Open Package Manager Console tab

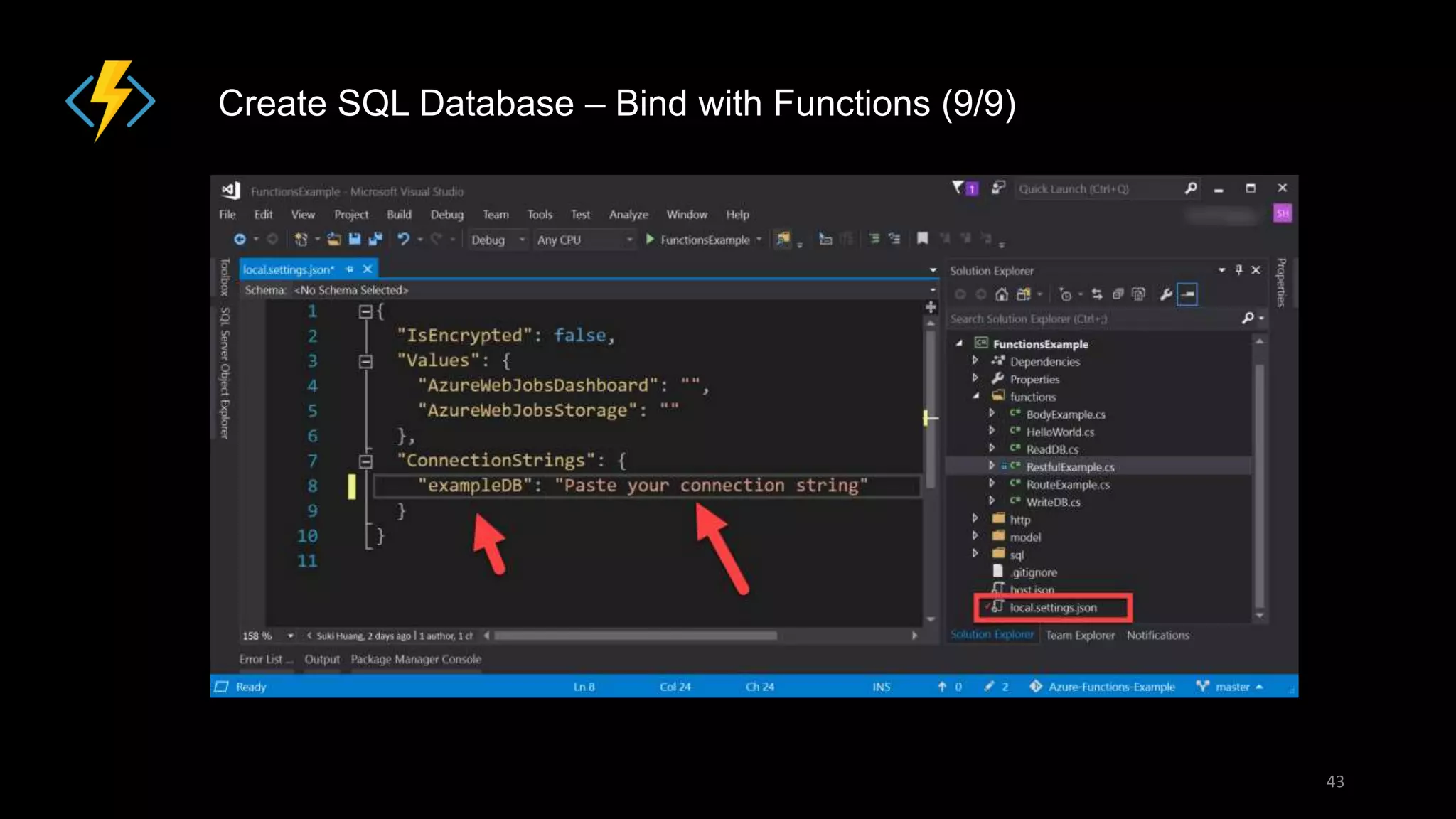416,659
